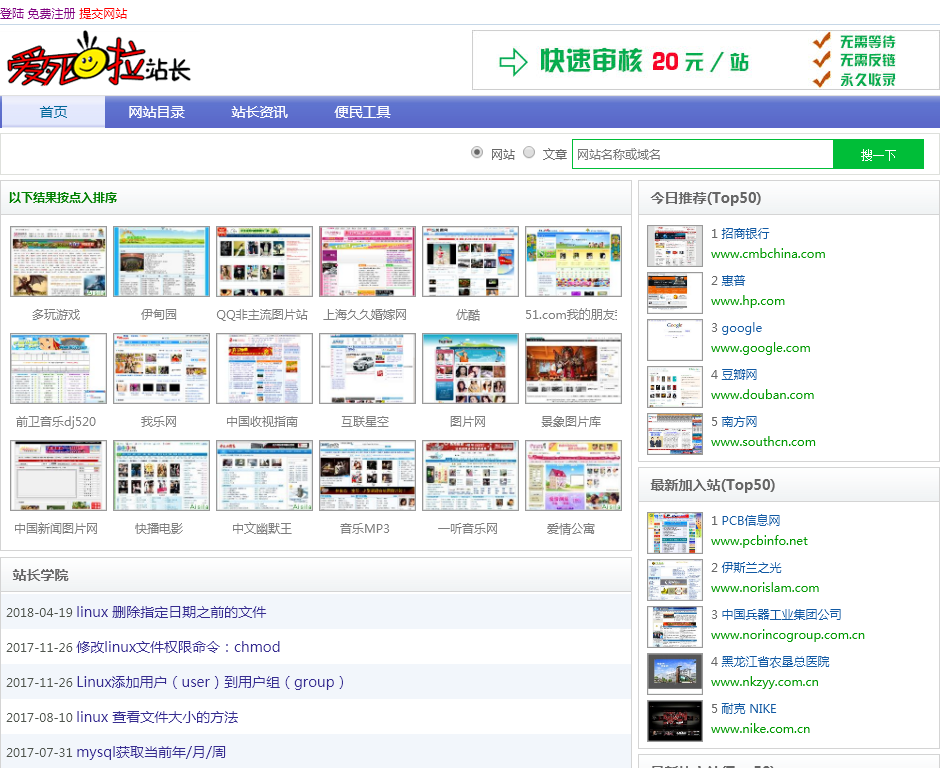The width and height of the screenshot is (940, 768).
Task: Click the 招商银行 small preview image
Action: [x=675, y=246]
